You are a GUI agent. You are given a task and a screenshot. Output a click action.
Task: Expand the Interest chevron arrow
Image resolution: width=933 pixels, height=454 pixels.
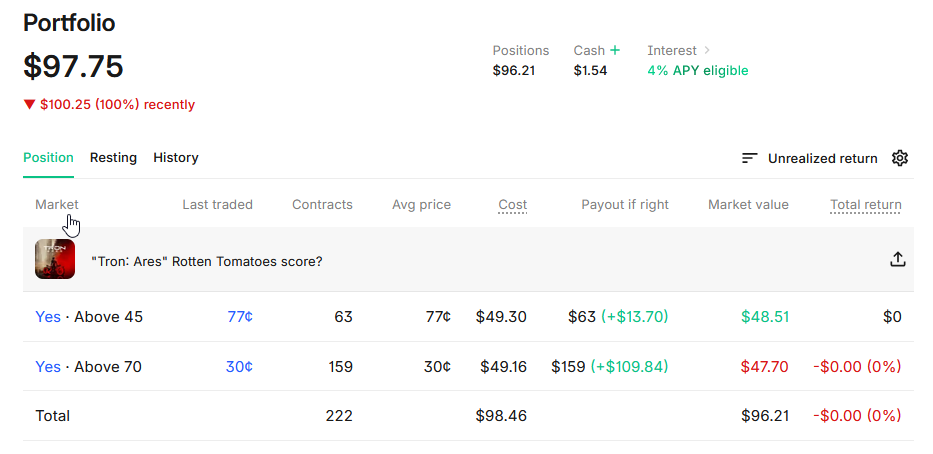(707, 50)
